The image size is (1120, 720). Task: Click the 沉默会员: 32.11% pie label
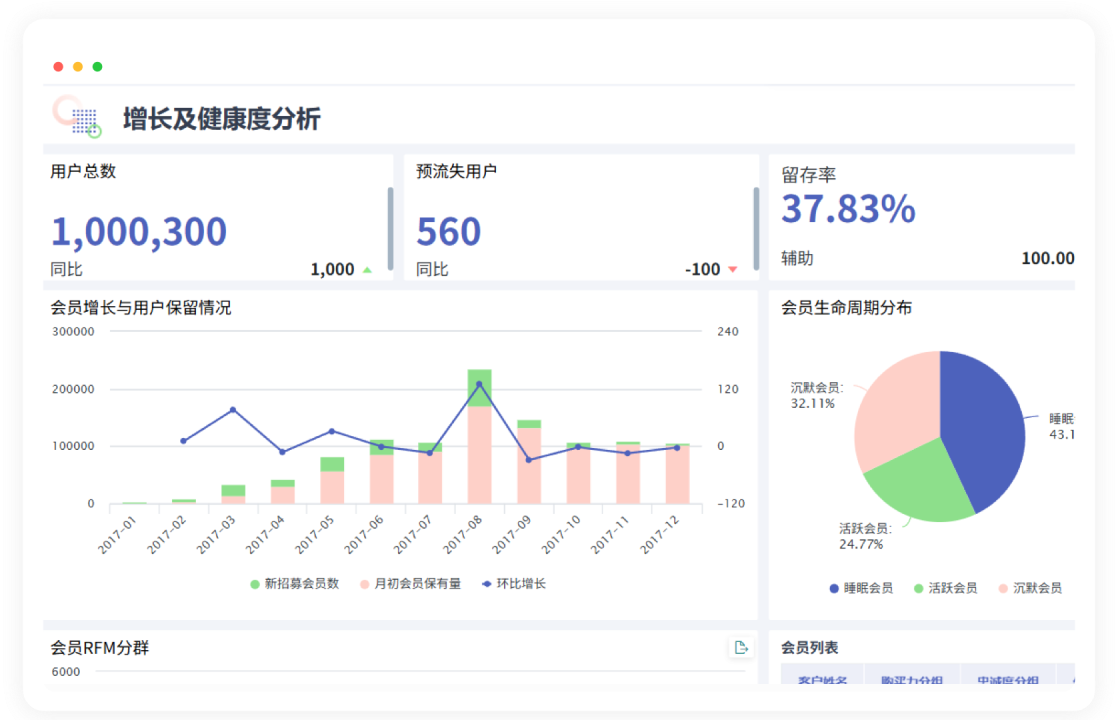click(817, 395)
